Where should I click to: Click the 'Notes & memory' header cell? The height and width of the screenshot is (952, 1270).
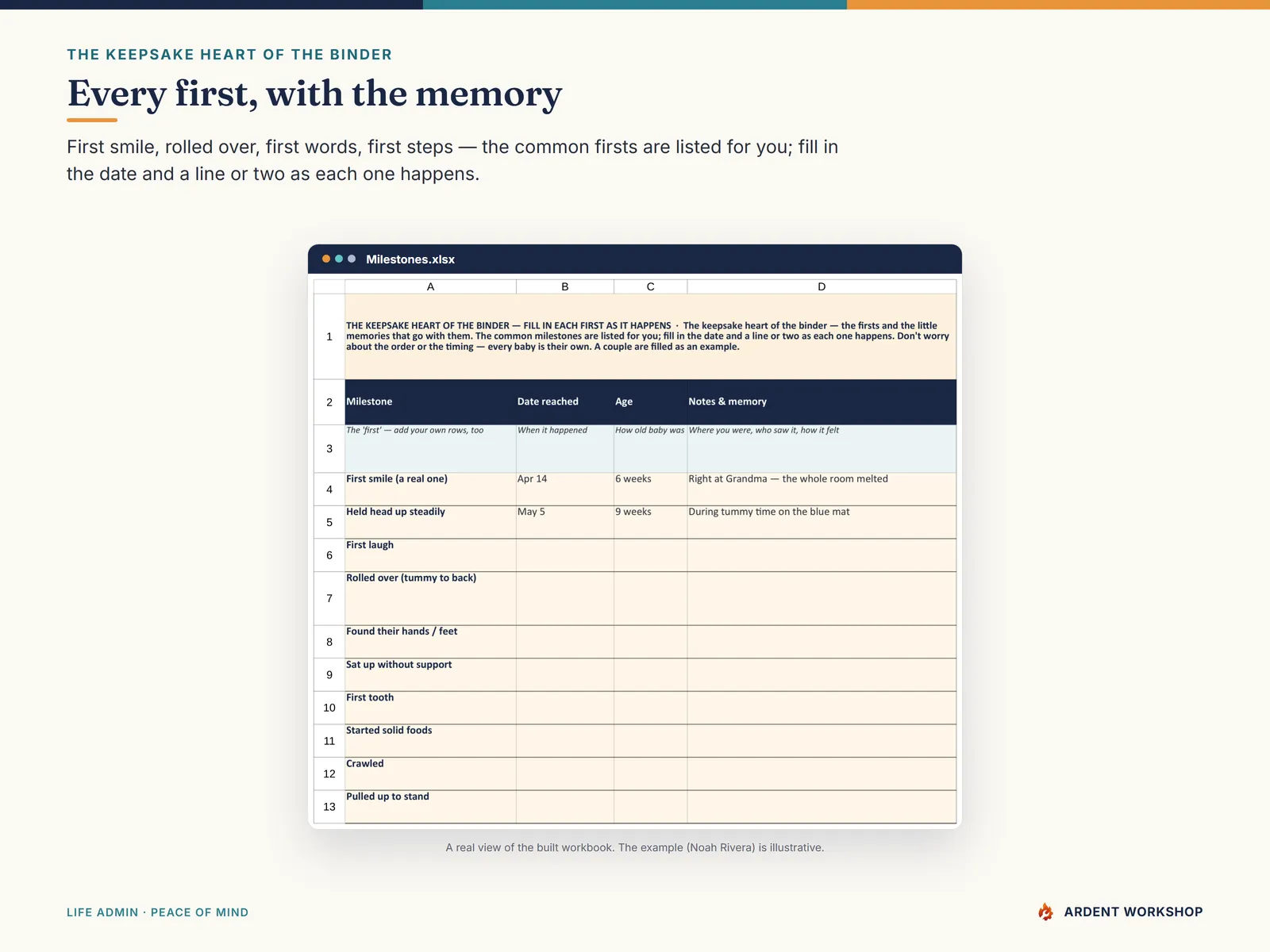click(822, 402)
